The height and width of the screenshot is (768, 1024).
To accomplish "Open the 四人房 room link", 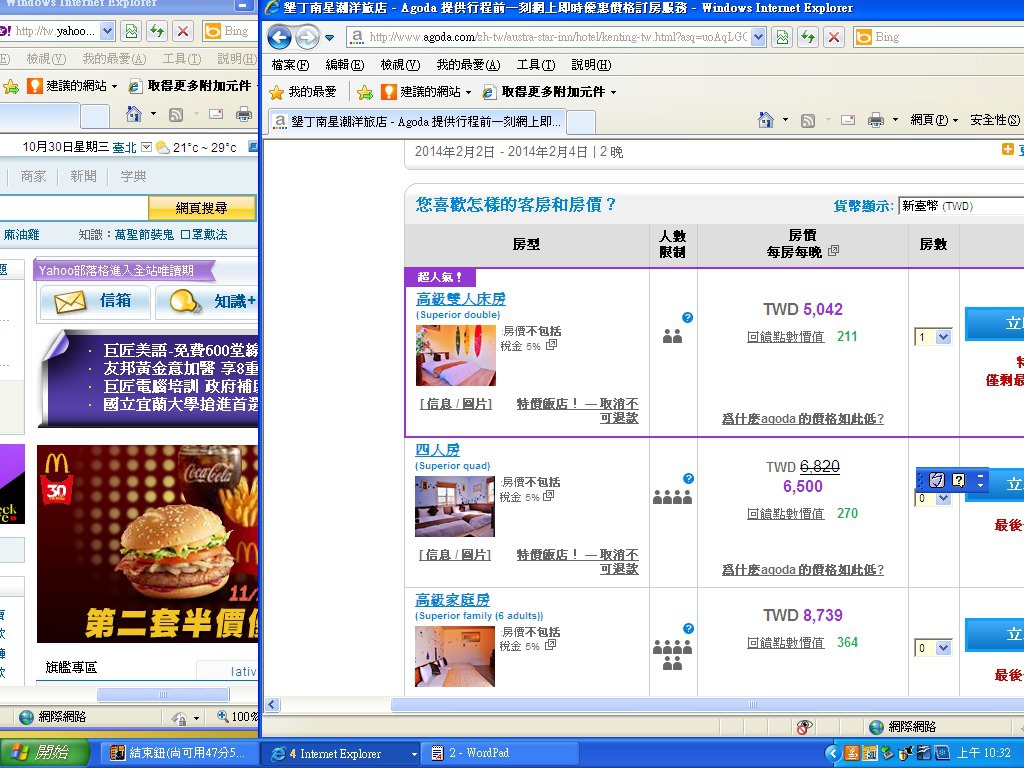I will pyautogui.click(x=438, y=450).
